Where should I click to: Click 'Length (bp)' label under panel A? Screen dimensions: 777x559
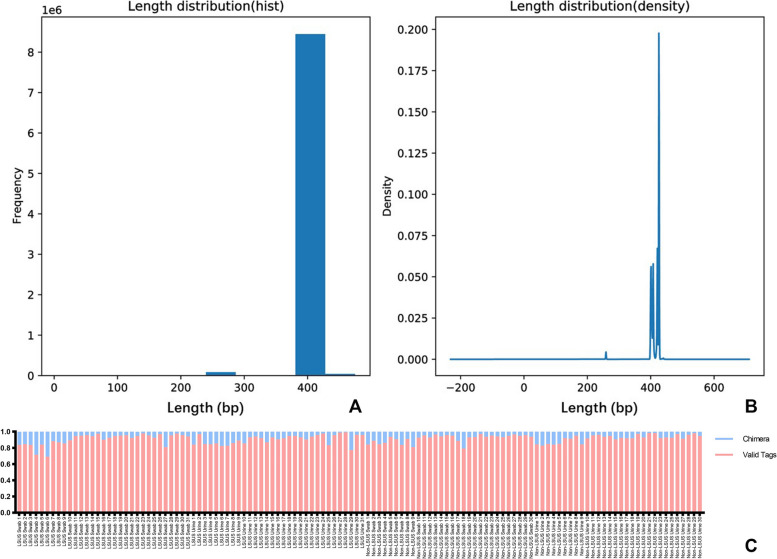click(x=205, y=408)
